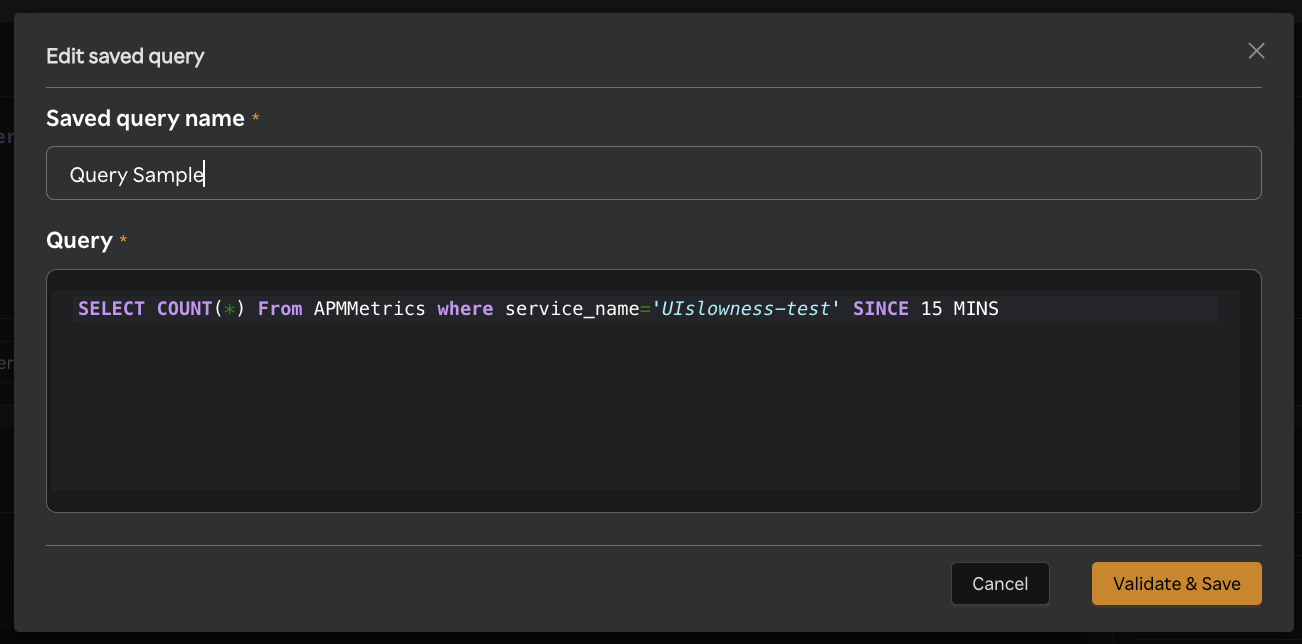Select the APMMetrics table name text
Viewport: 1302px width, 644px height.
click(x=370, y=308)
